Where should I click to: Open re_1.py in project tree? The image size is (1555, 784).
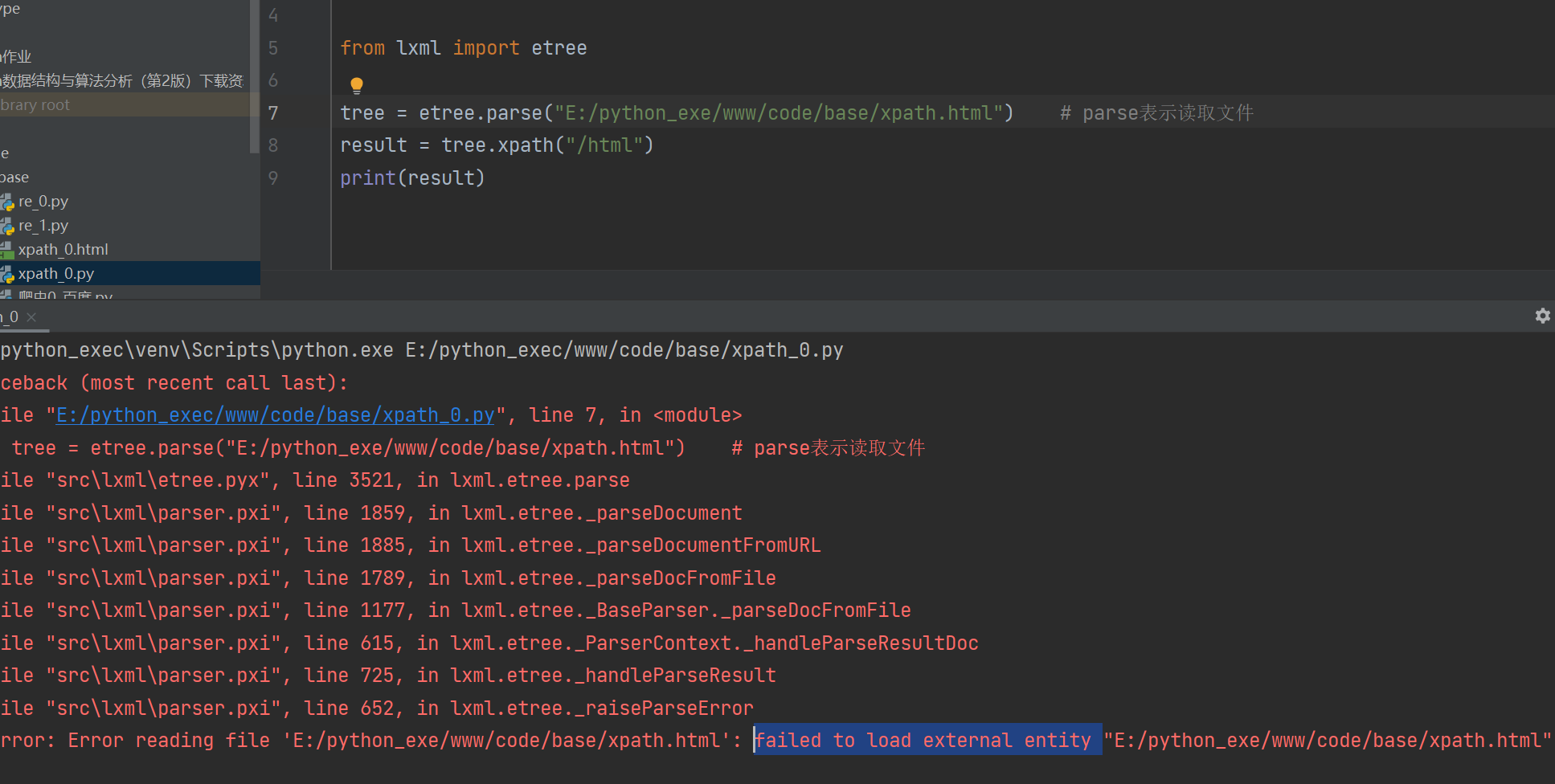point(43,226)
